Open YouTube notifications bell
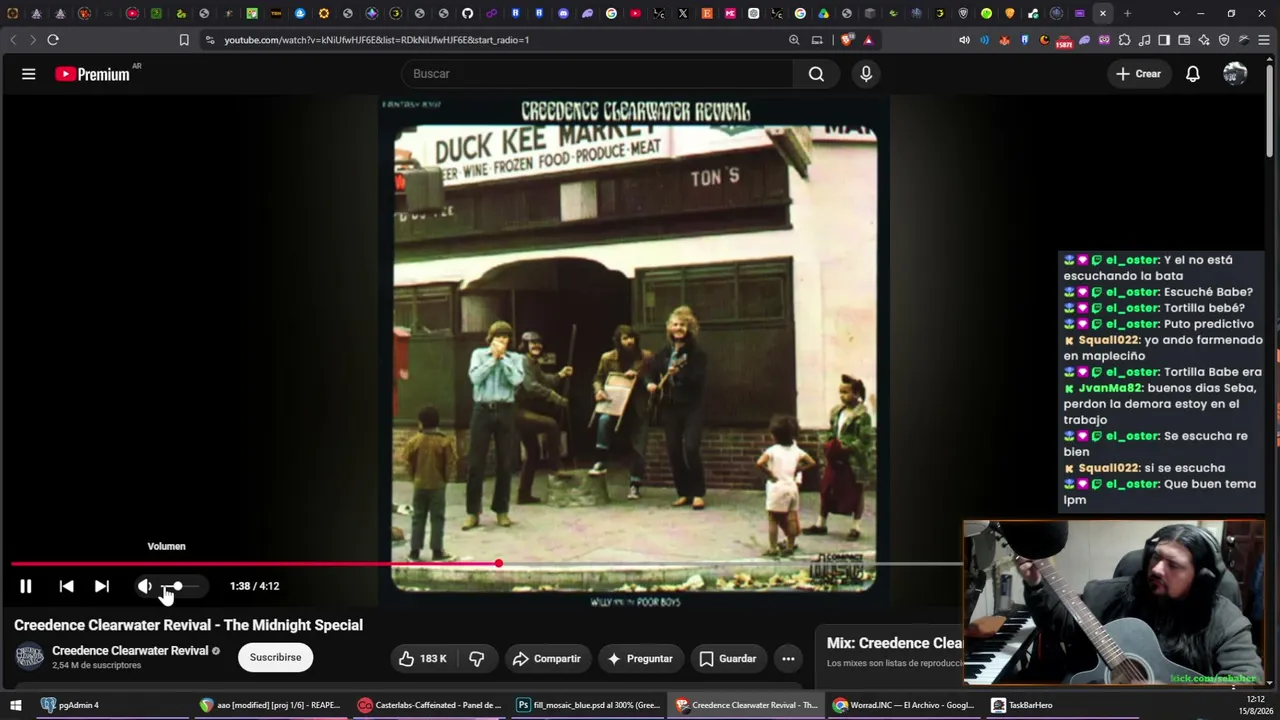The width and height of the screenshot is (1280, 720). coord(1193,74)
